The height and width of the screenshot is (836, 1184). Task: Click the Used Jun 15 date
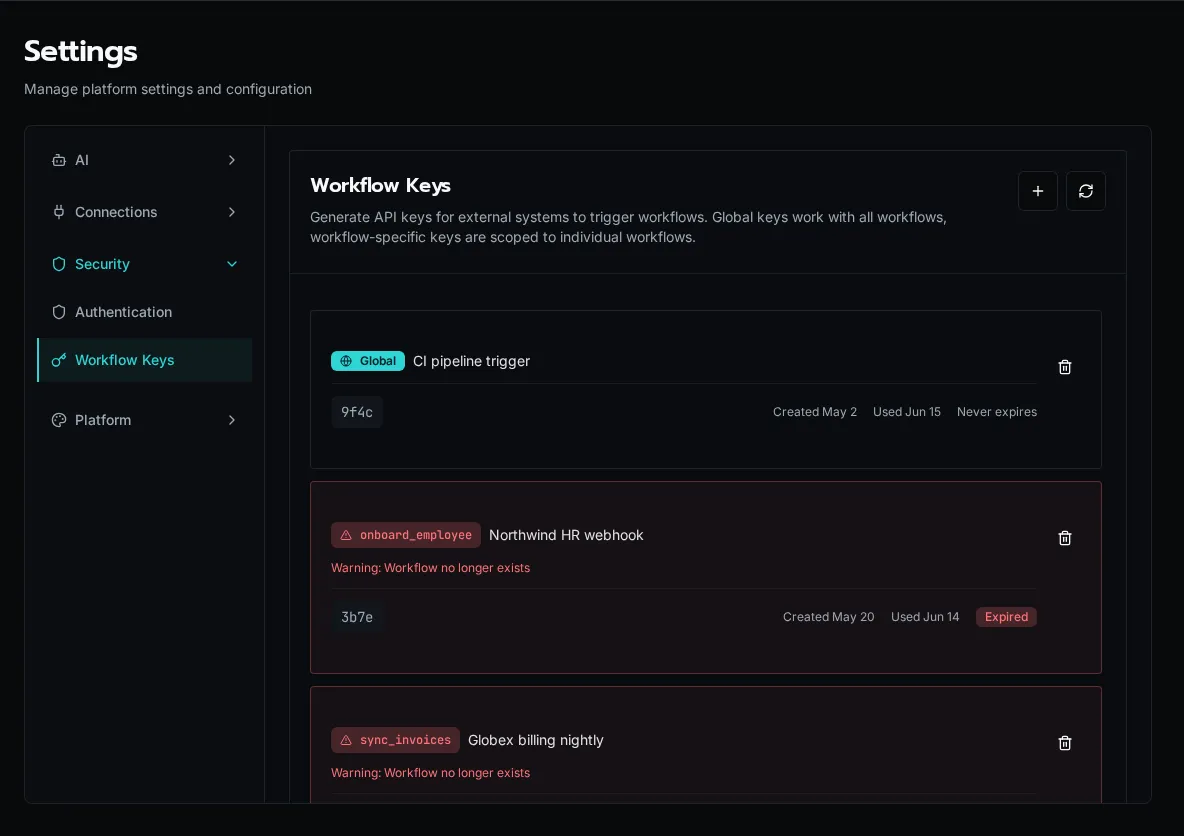(907, 412)
